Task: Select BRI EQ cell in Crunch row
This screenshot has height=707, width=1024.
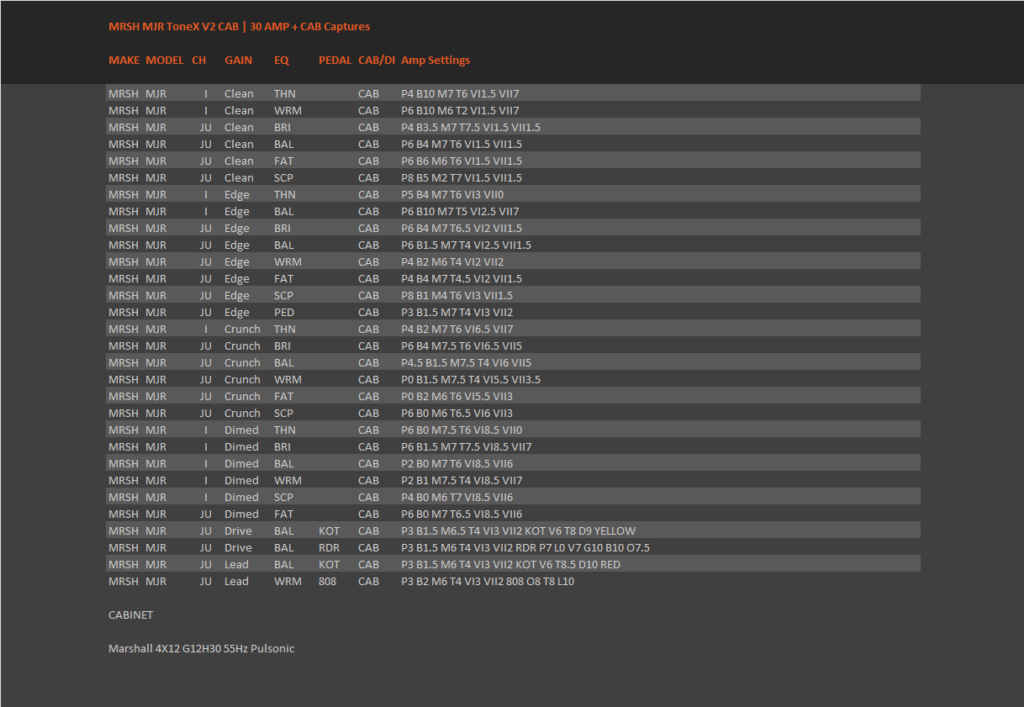Action: pos(282,346)
